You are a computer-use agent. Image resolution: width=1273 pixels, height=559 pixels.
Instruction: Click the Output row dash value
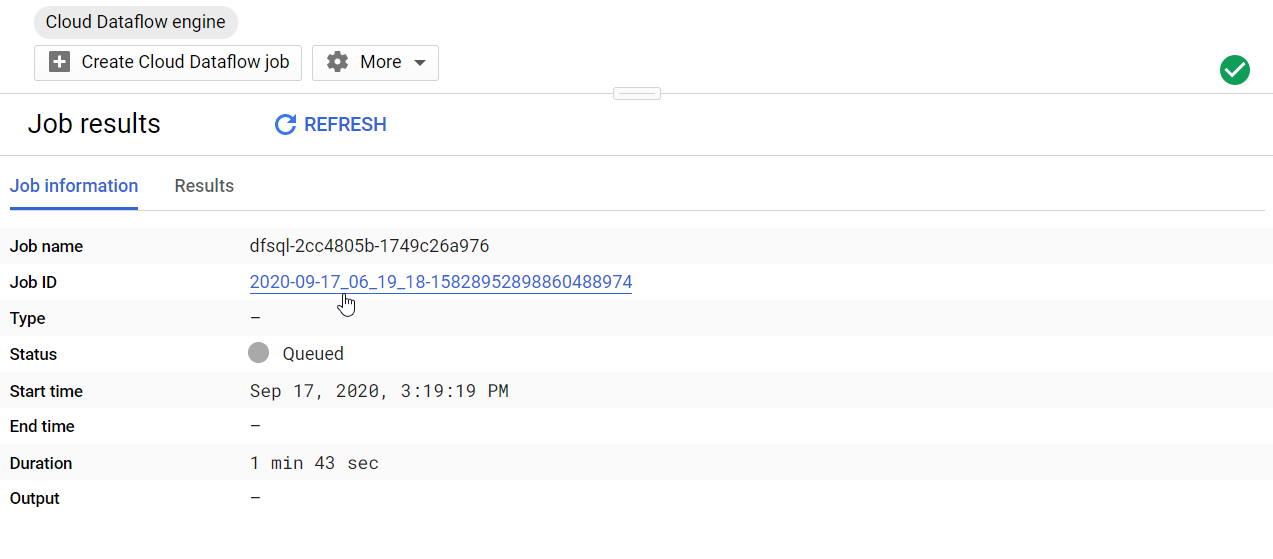(255, 498)
